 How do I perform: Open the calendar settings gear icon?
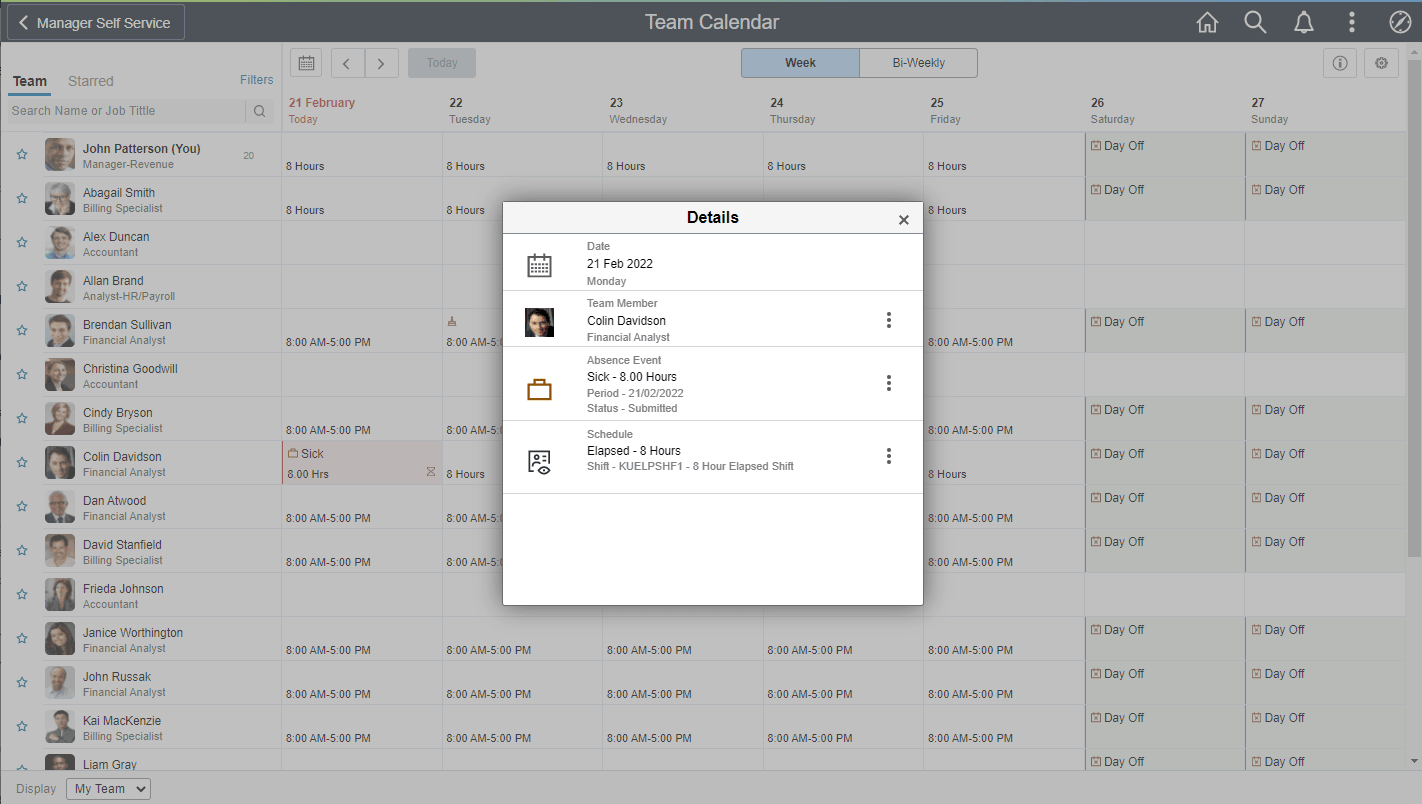click(x=1381, y=63)
